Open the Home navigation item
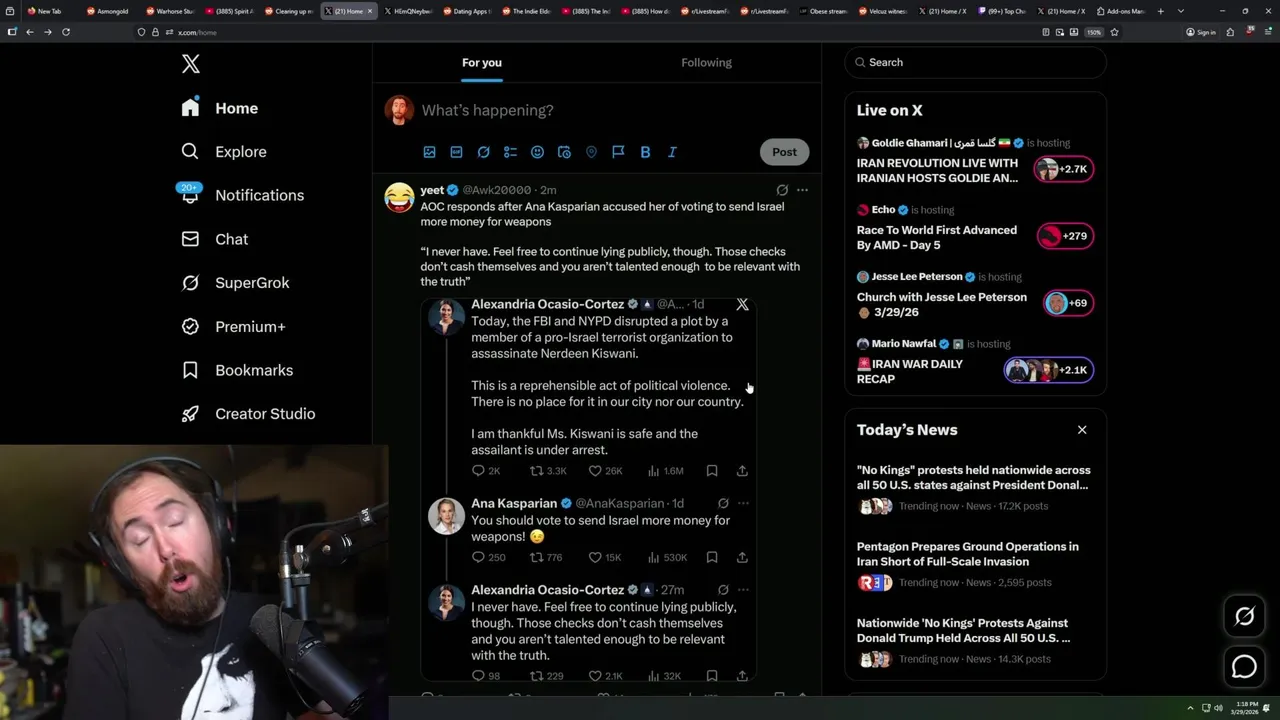 point(219,108)
